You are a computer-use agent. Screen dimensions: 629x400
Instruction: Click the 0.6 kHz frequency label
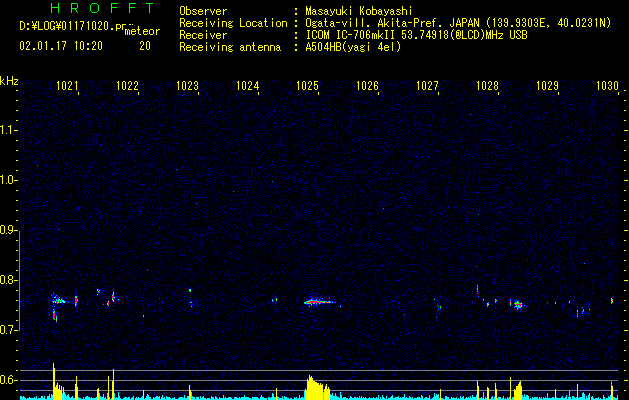point(9,380)
